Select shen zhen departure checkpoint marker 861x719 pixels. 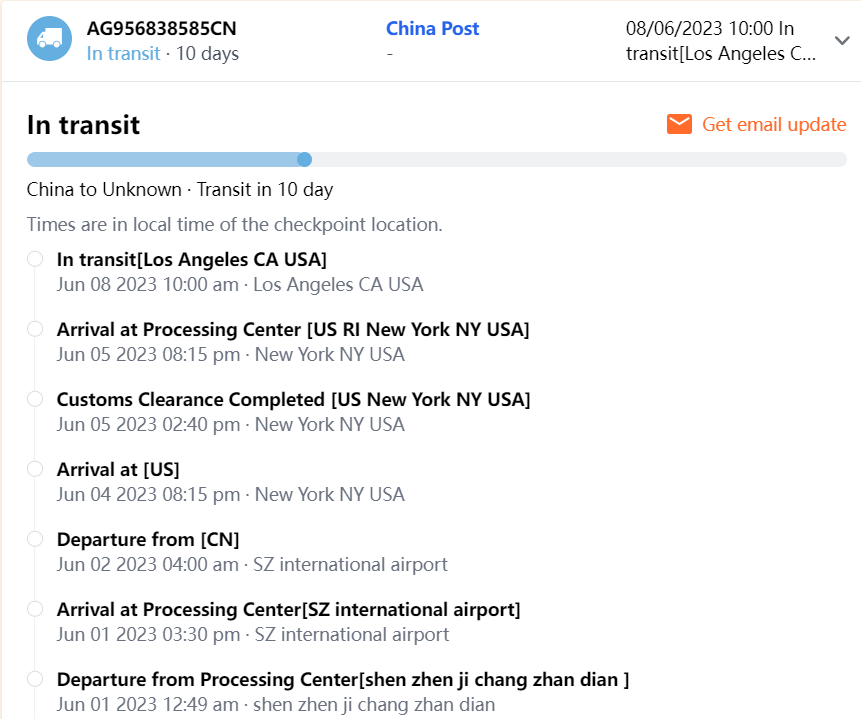click(35, 679)
